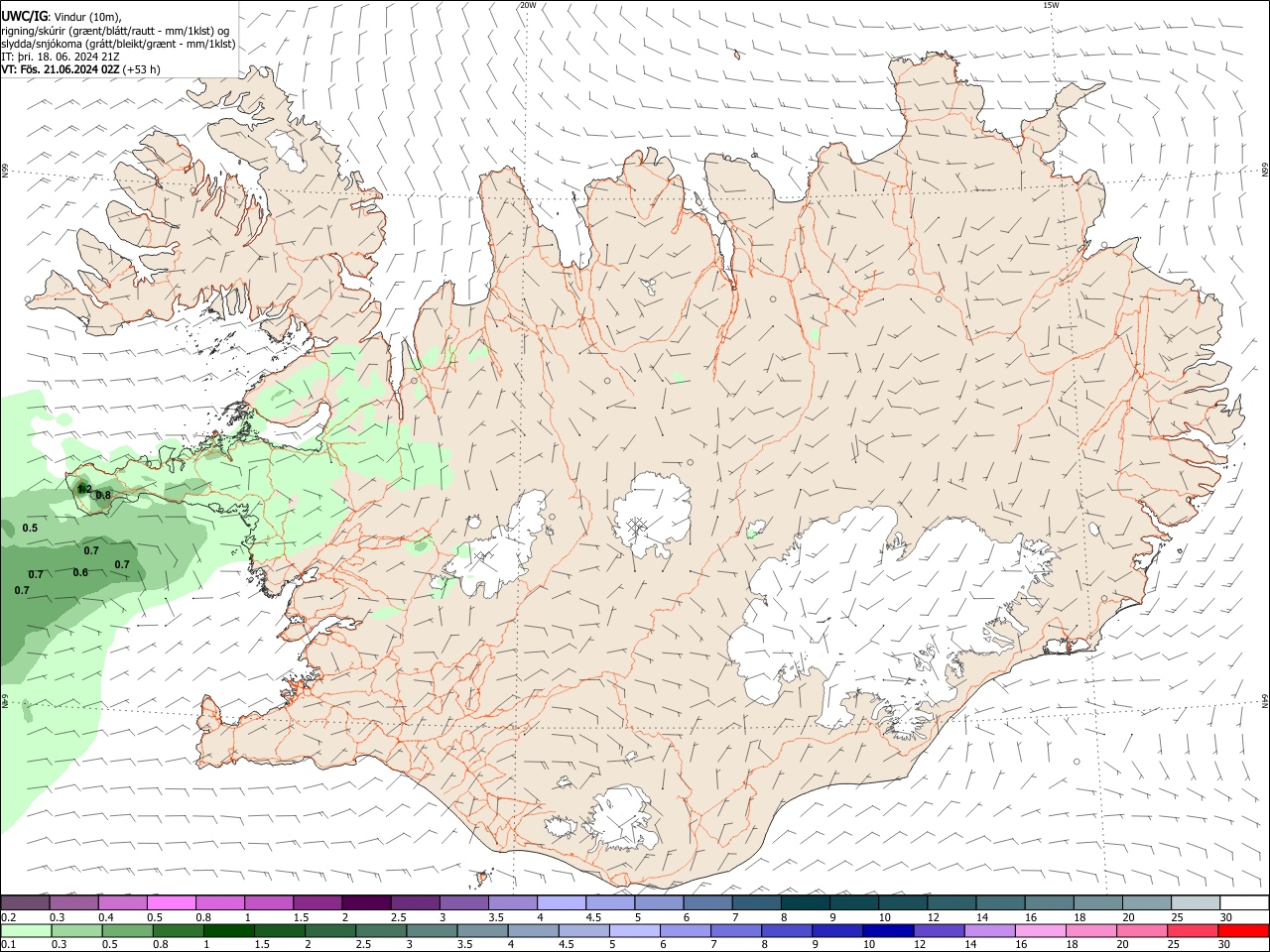Pick the lavender upper swatch labeled 4
The height and width of the screenshot is (952, 1270).
click(562, 902)
